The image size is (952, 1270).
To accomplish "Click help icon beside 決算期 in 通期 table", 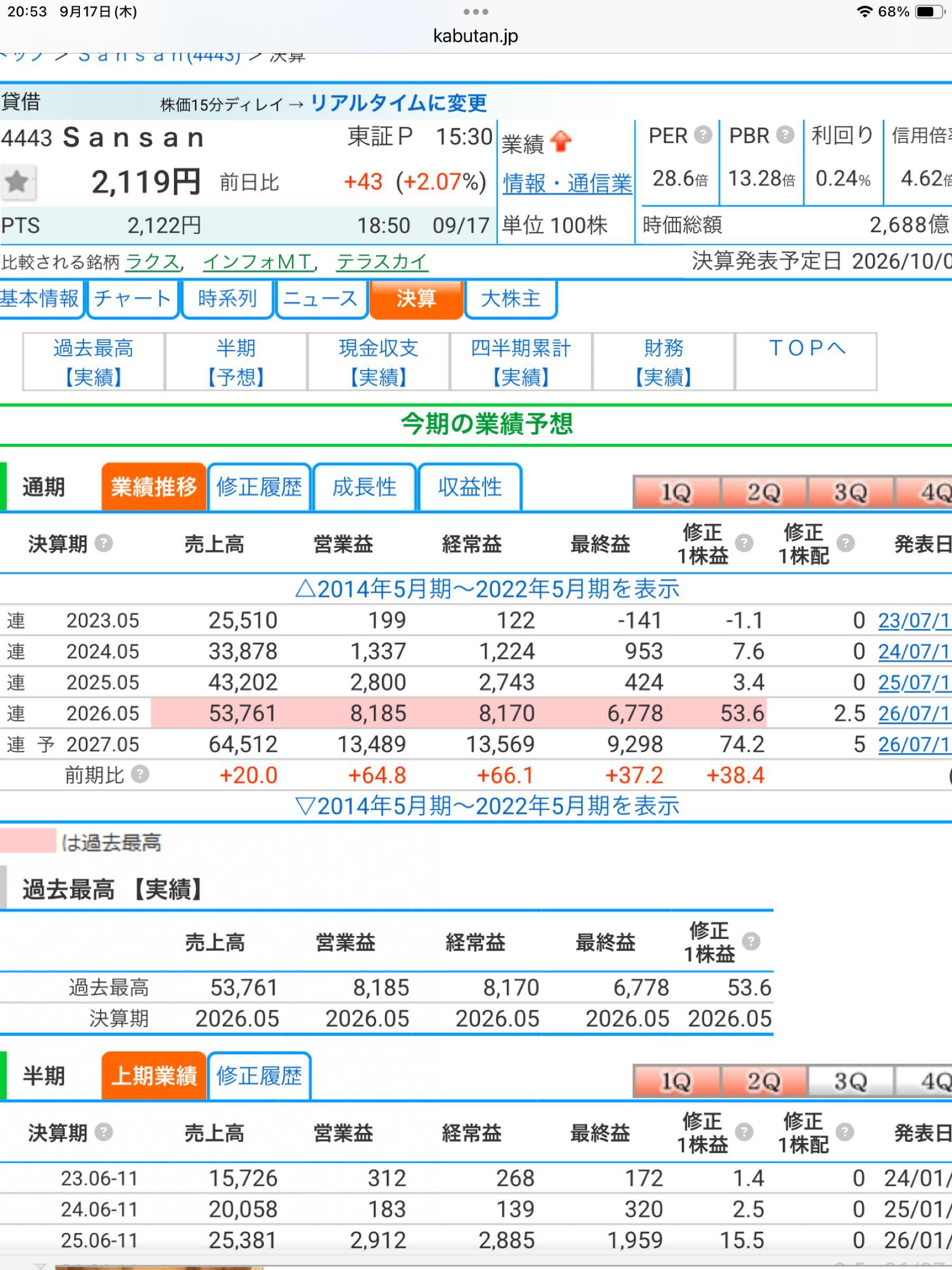I will click(x=103, y=542).
